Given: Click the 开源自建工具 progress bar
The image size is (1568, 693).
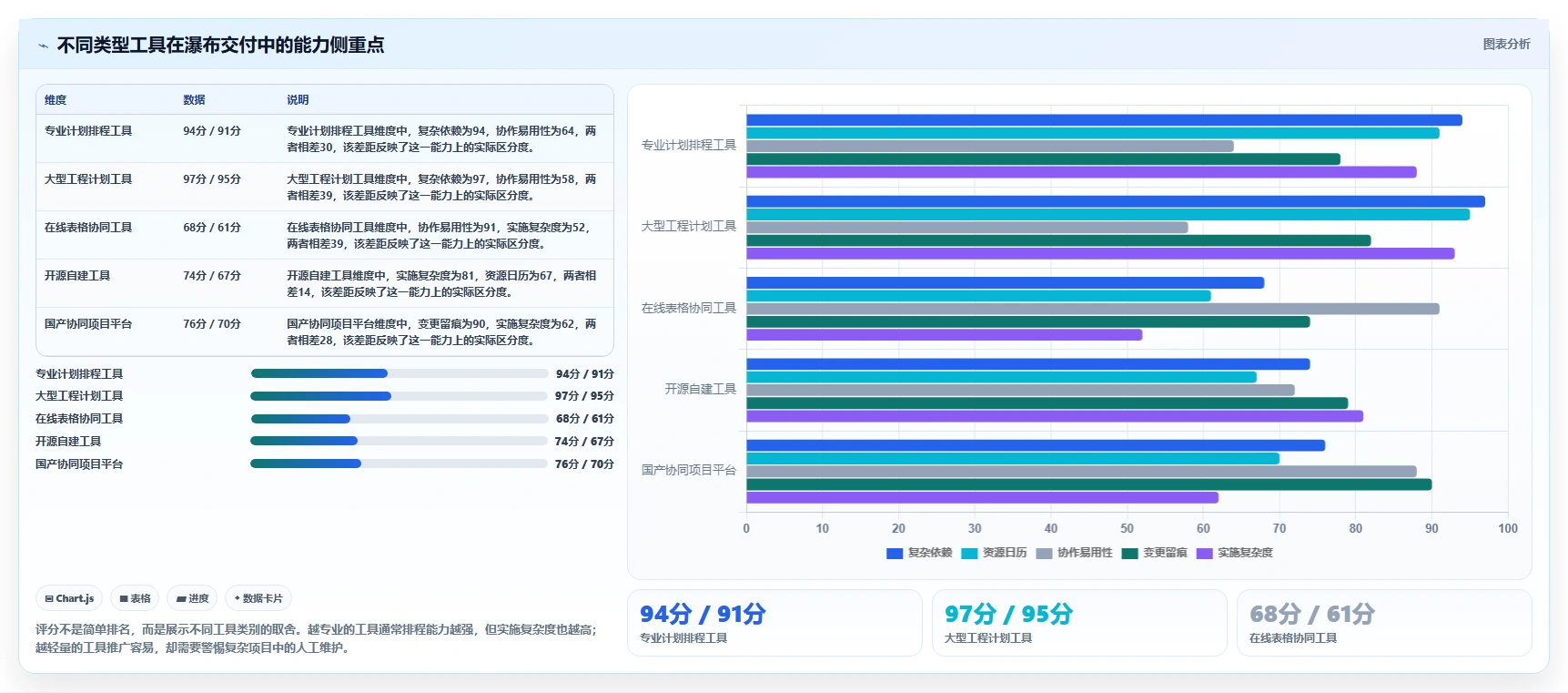Looking at the screenshot, I should coord(400,441).
